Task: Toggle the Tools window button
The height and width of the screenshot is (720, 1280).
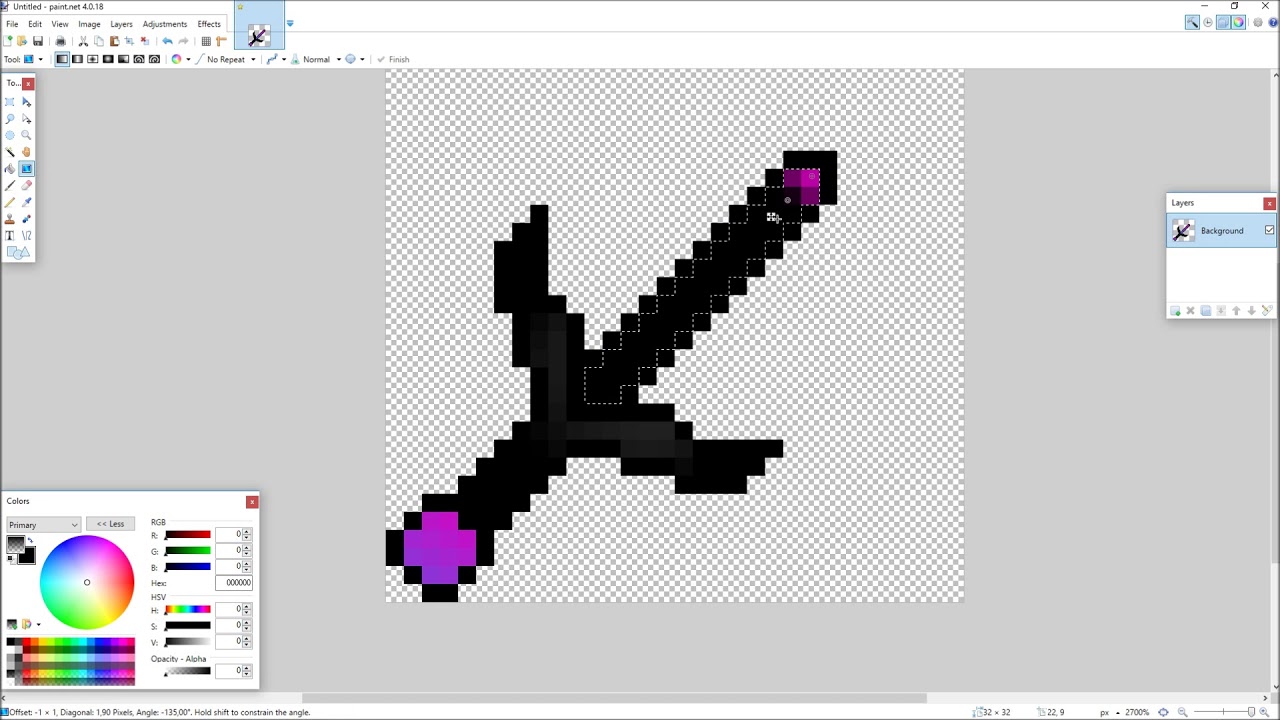Action: 1192,22
